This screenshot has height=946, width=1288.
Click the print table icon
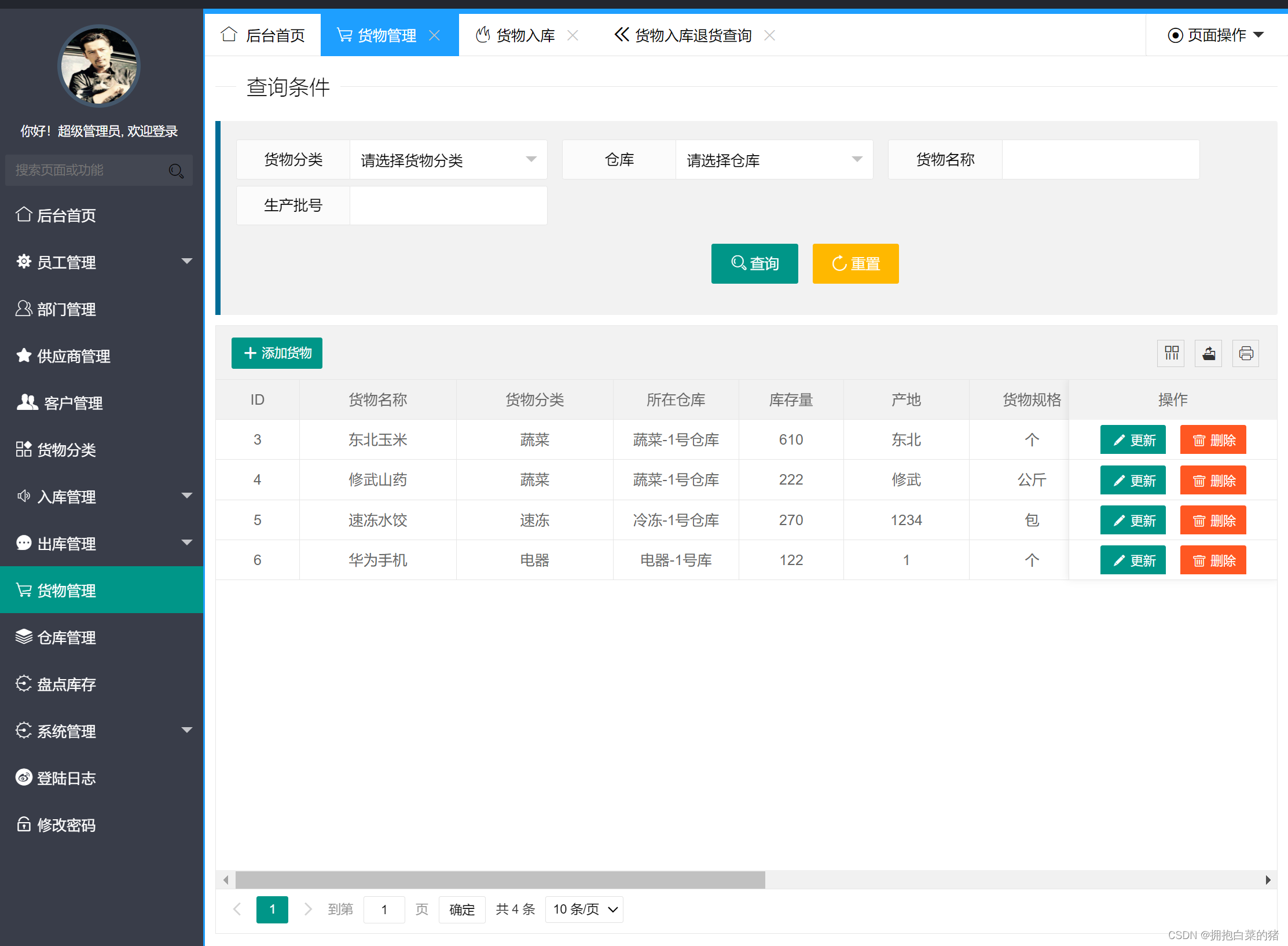[x=1246, y=353]
